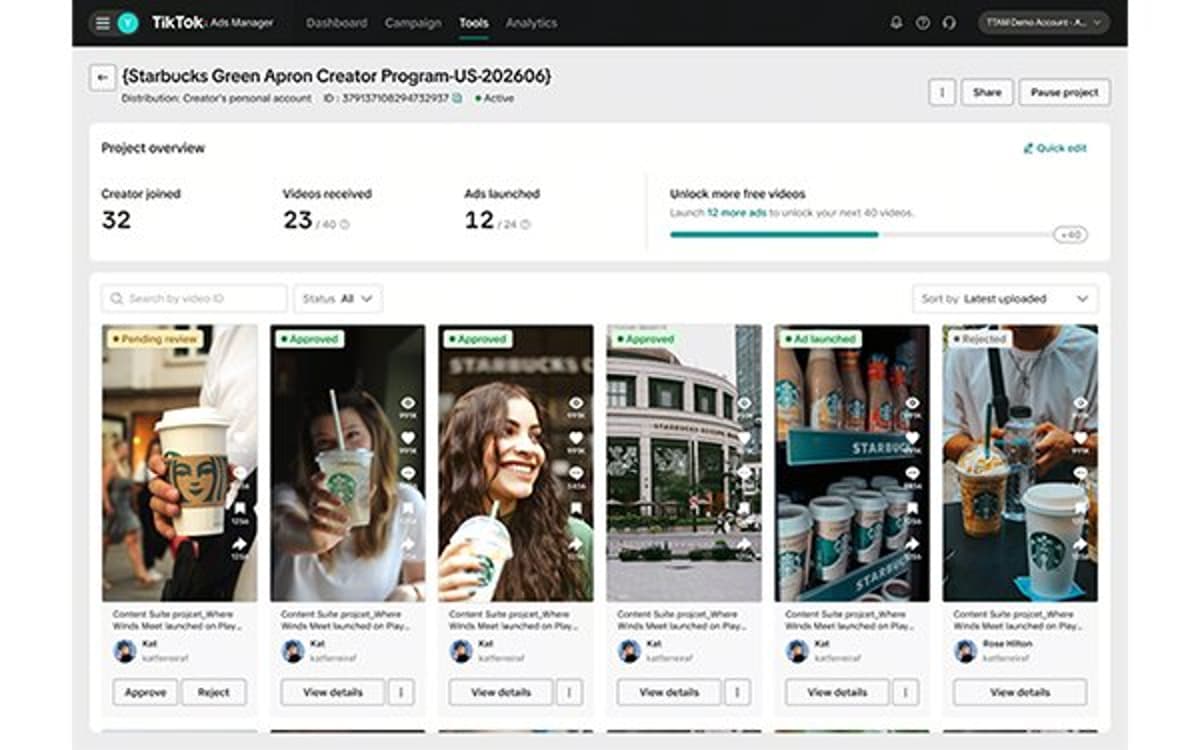The height and width of the screenshot is (750, 1200).
Task: Click the Starbucks Green Apron project title
Action: coord(336,76)
